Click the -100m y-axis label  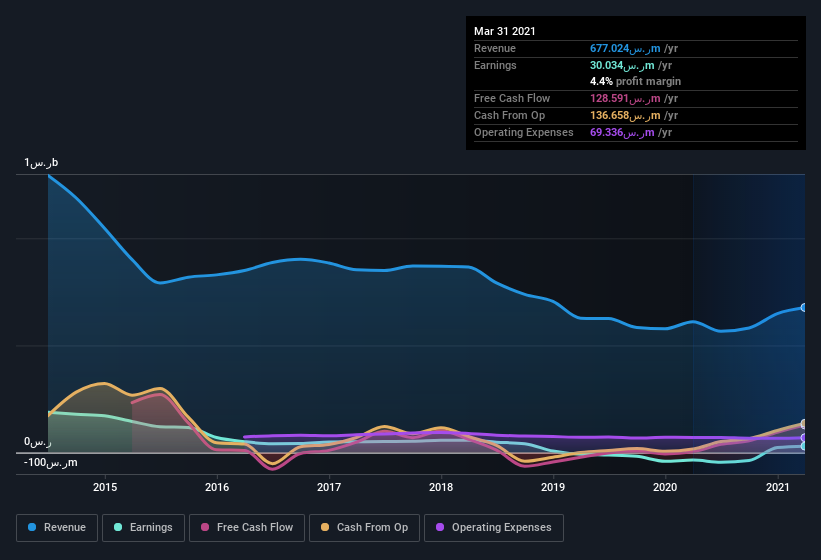(x=50, y=463)
